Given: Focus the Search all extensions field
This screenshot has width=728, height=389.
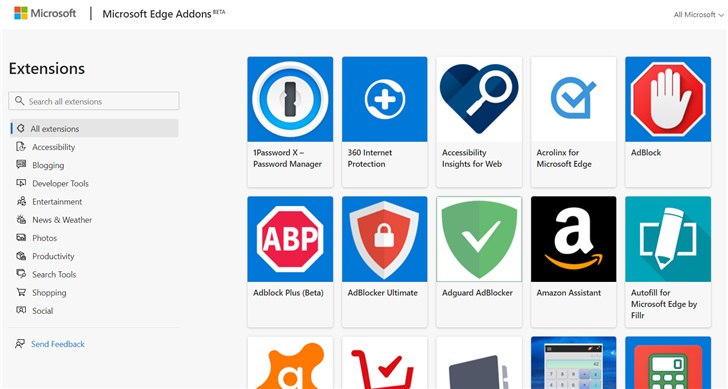Looking at the screenshot, I should [94, 101].
